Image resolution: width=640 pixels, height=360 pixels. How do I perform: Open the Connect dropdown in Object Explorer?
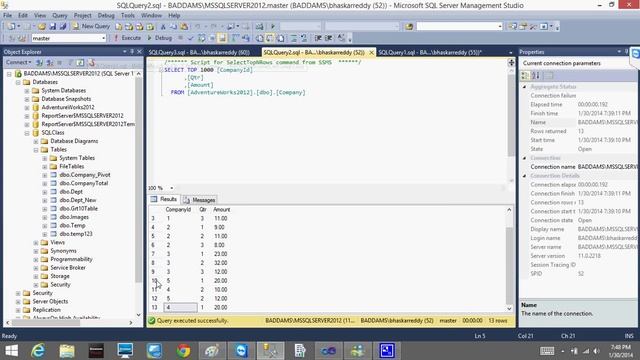click(19, 62)
